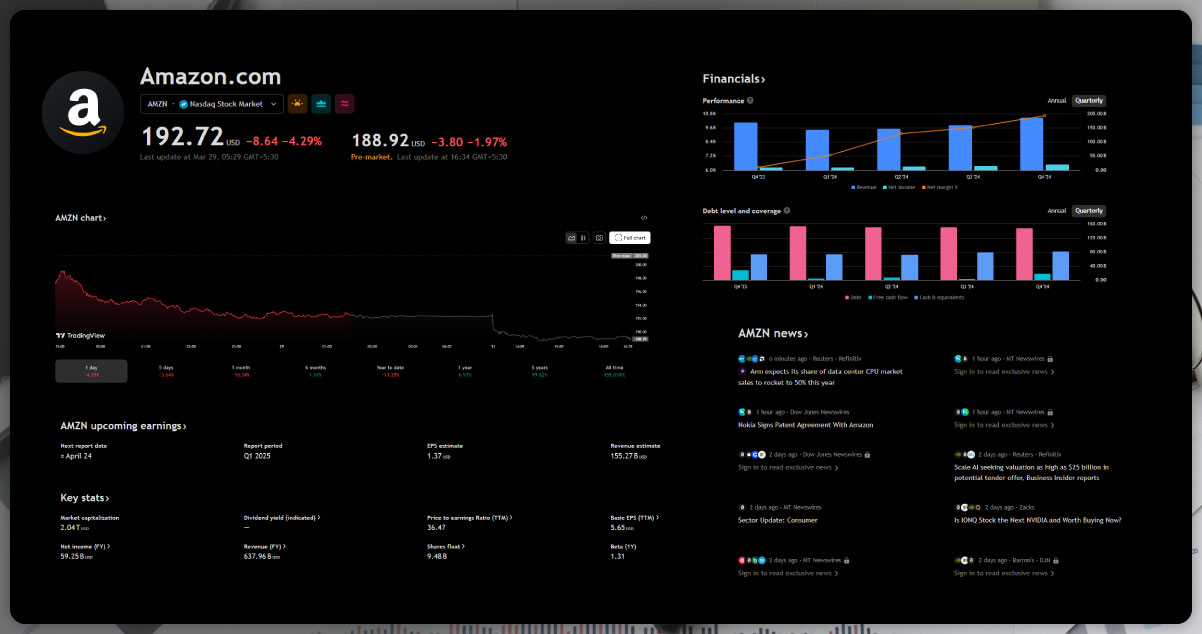
Task: Switch chart to candlestick style icon
Action: click(x=583, y=238)
